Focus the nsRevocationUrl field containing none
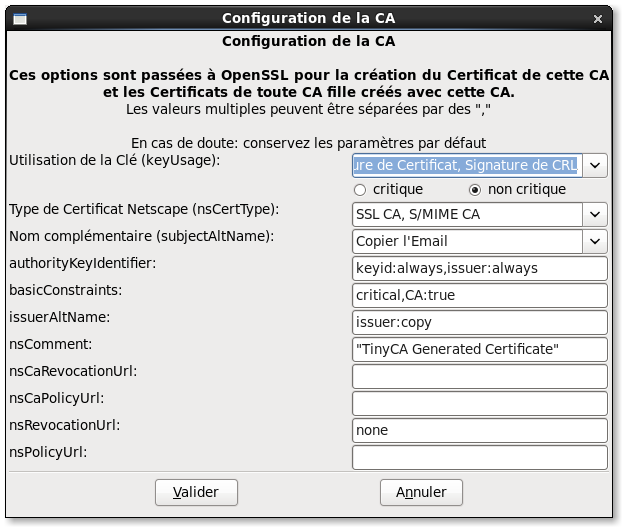 pos(480,430)
